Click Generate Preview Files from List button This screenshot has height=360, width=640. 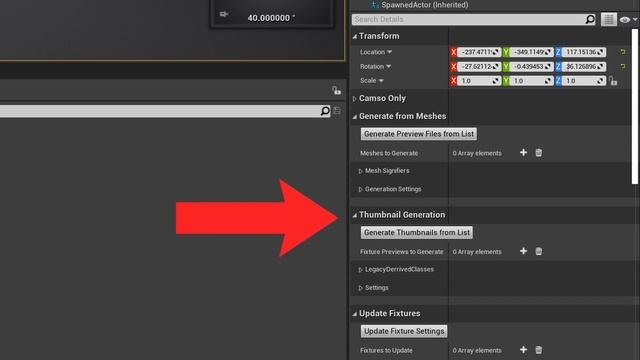pos(419,134)
